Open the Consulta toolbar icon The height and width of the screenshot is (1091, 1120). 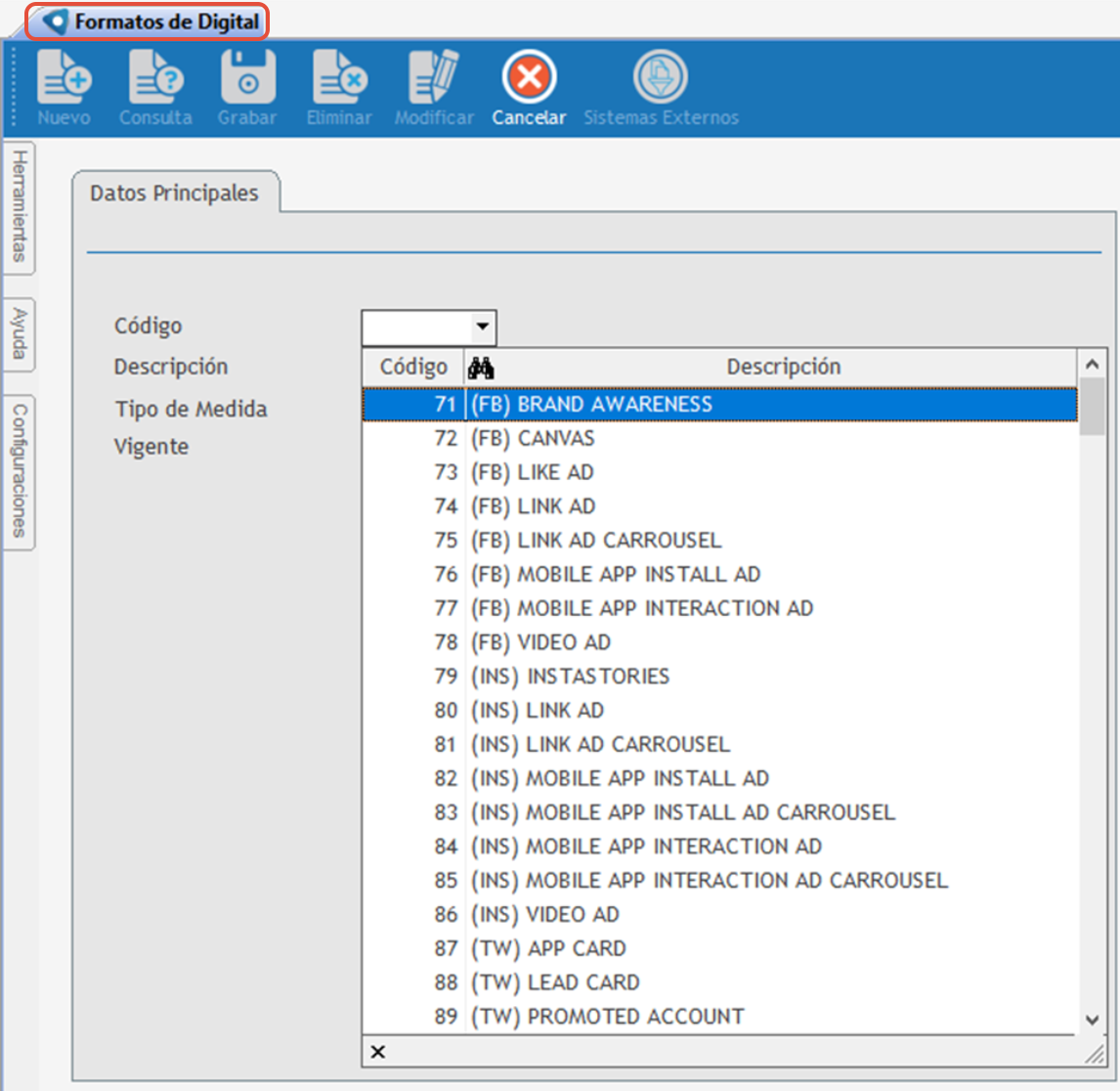[155, 76]
